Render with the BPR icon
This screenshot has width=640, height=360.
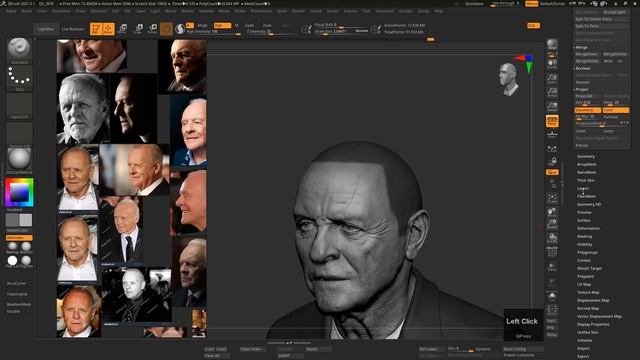(x=552, y=45)
